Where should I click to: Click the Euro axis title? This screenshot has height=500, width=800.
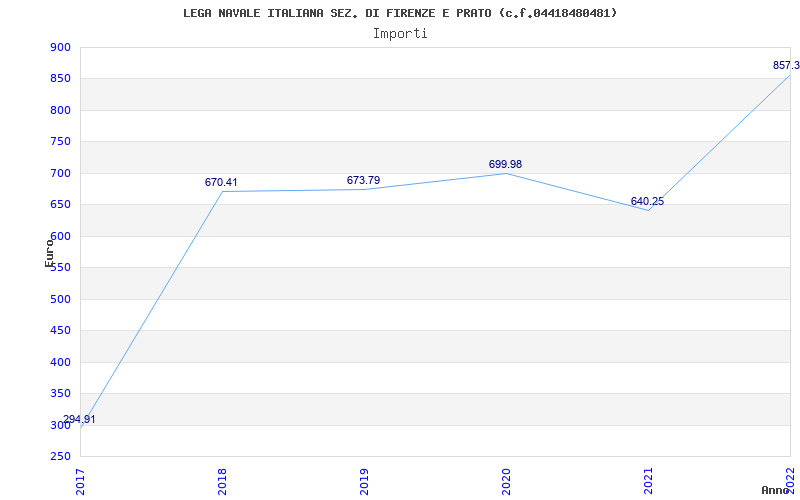coord(49,253)
